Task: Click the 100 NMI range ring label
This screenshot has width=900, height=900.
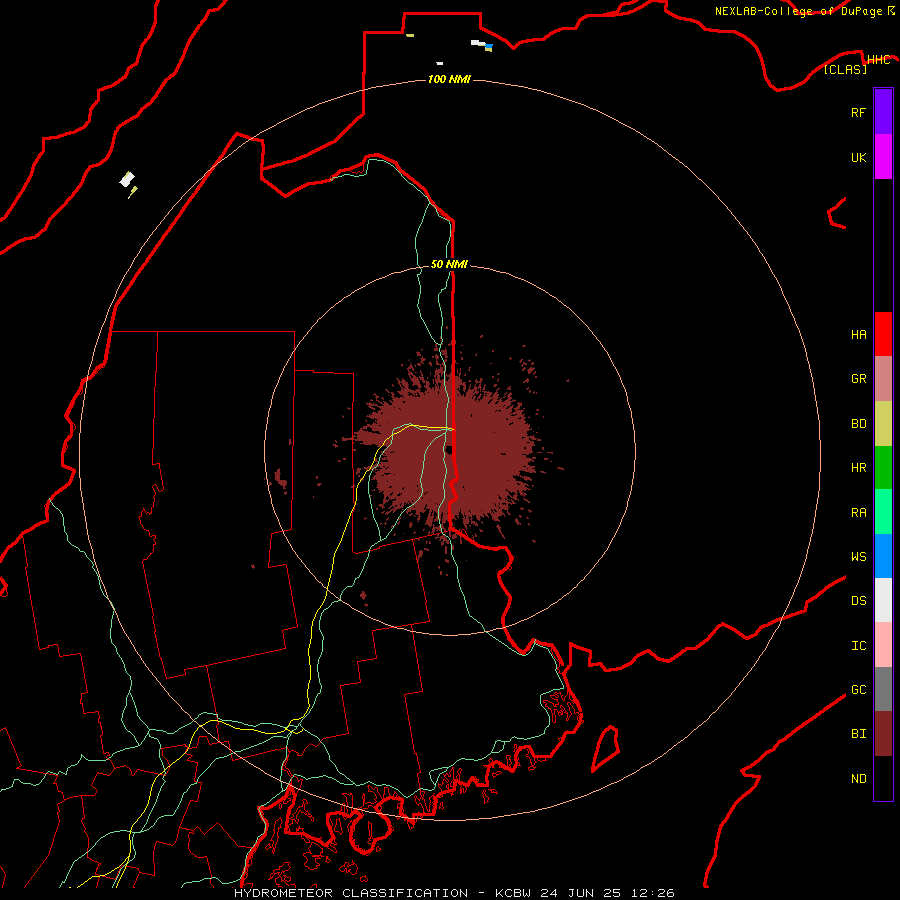Action: click(449, 79)
